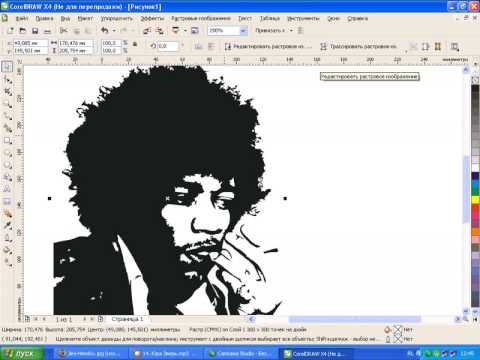The height and width of the screenshot is (360, 480).
Task: Open the Welcome screen icon
Action: coord(195,31)
